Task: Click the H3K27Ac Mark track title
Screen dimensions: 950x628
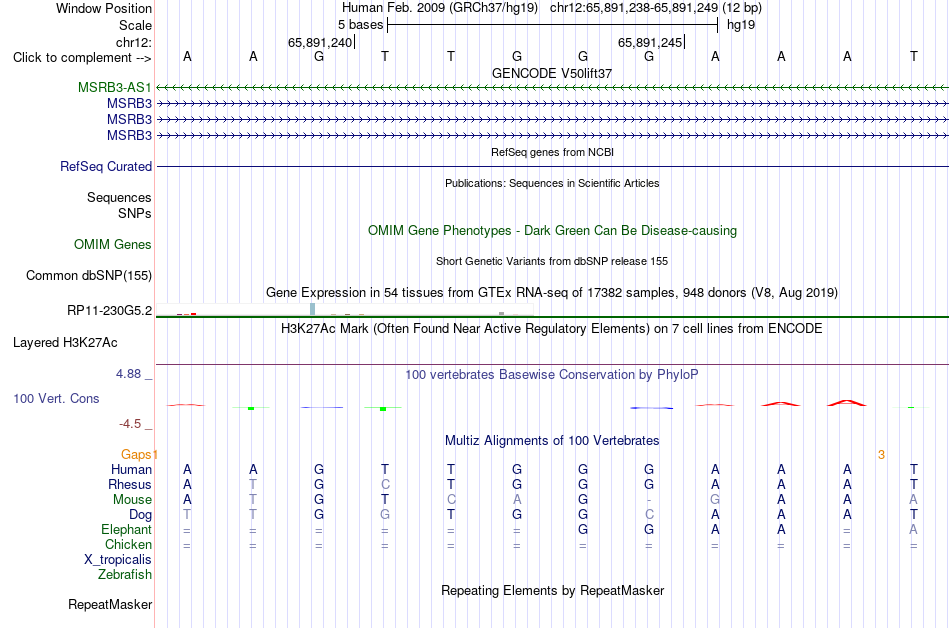Action: (x=552, y=329)
